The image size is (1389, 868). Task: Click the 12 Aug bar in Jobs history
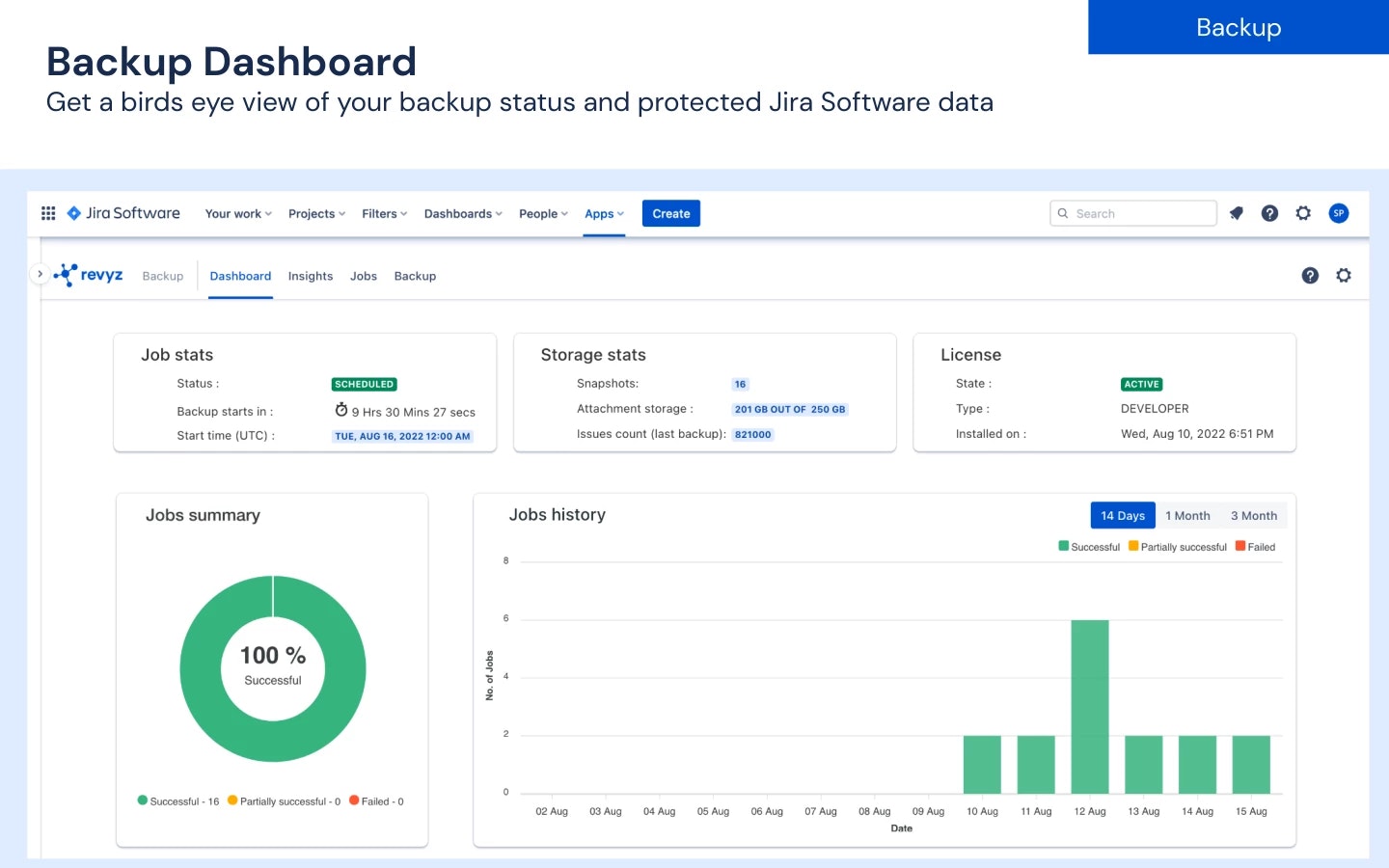pos(1090,707)
